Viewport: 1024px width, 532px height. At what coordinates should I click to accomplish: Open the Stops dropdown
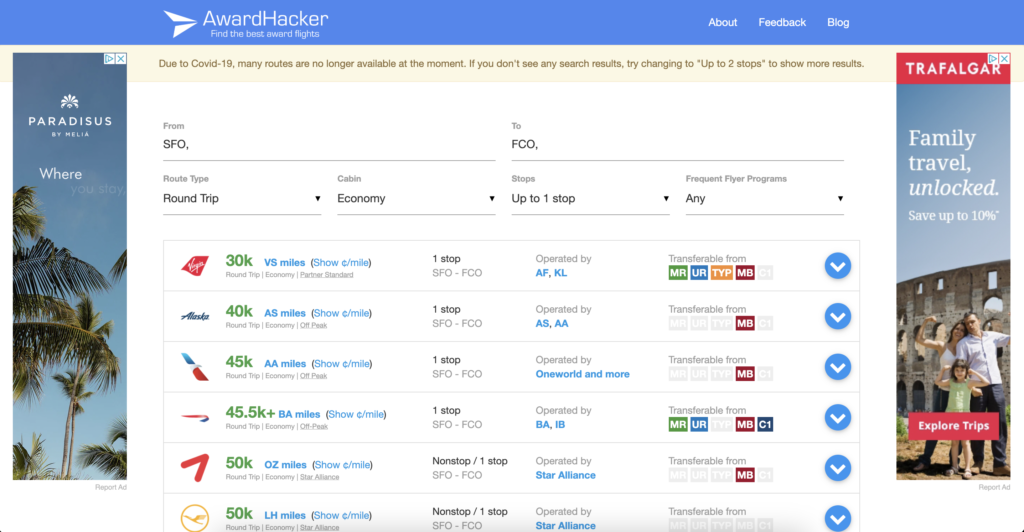(590, 198)
